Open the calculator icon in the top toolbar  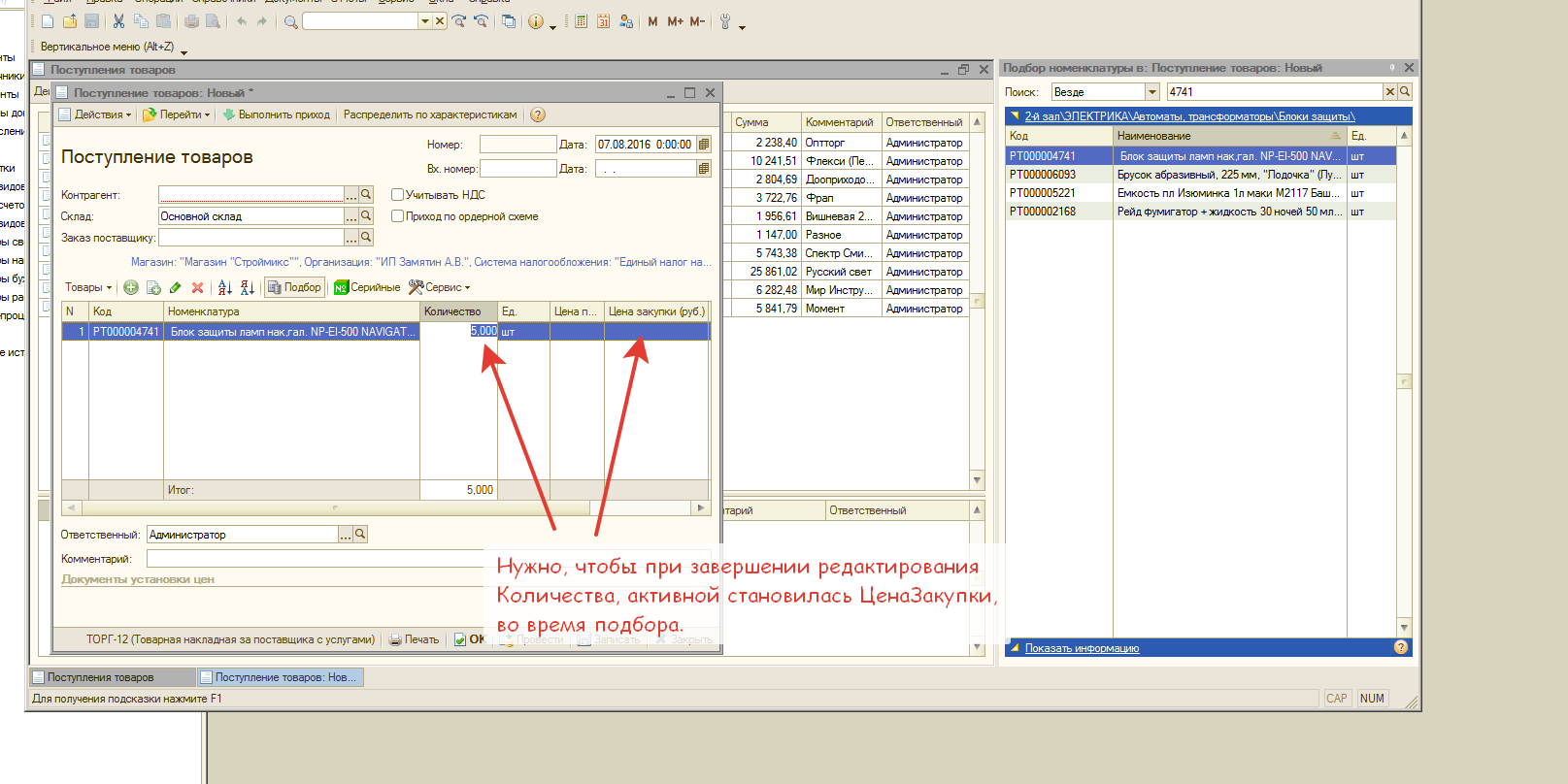tap(581, 21)
